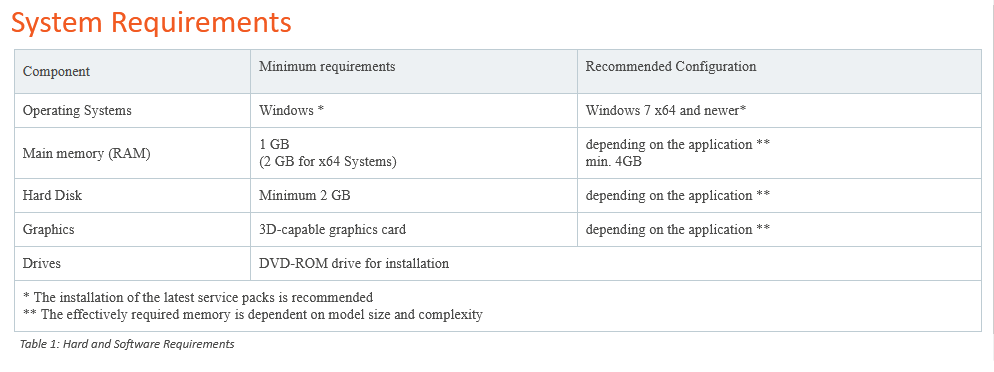Click the Hard Disk row label

(53, 195)
